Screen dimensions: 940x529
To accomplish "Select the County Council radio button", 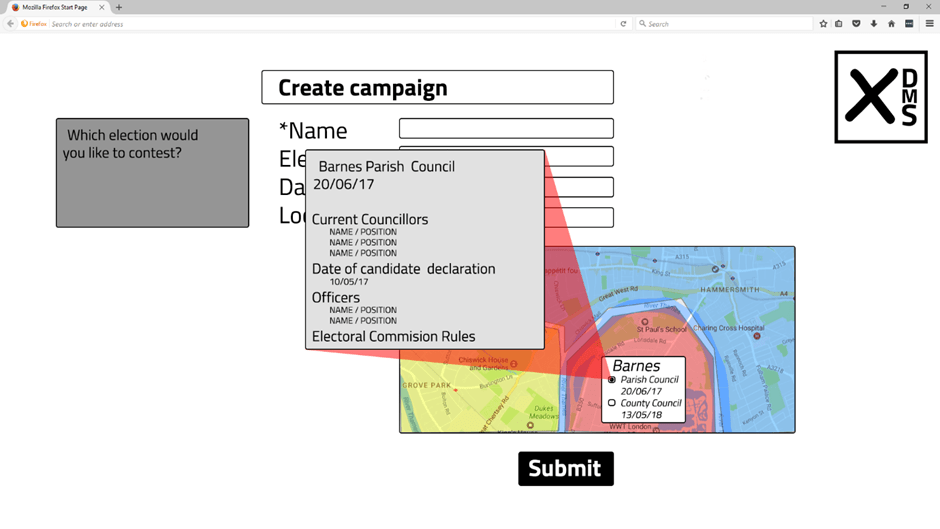I will (x=612, y=403).
